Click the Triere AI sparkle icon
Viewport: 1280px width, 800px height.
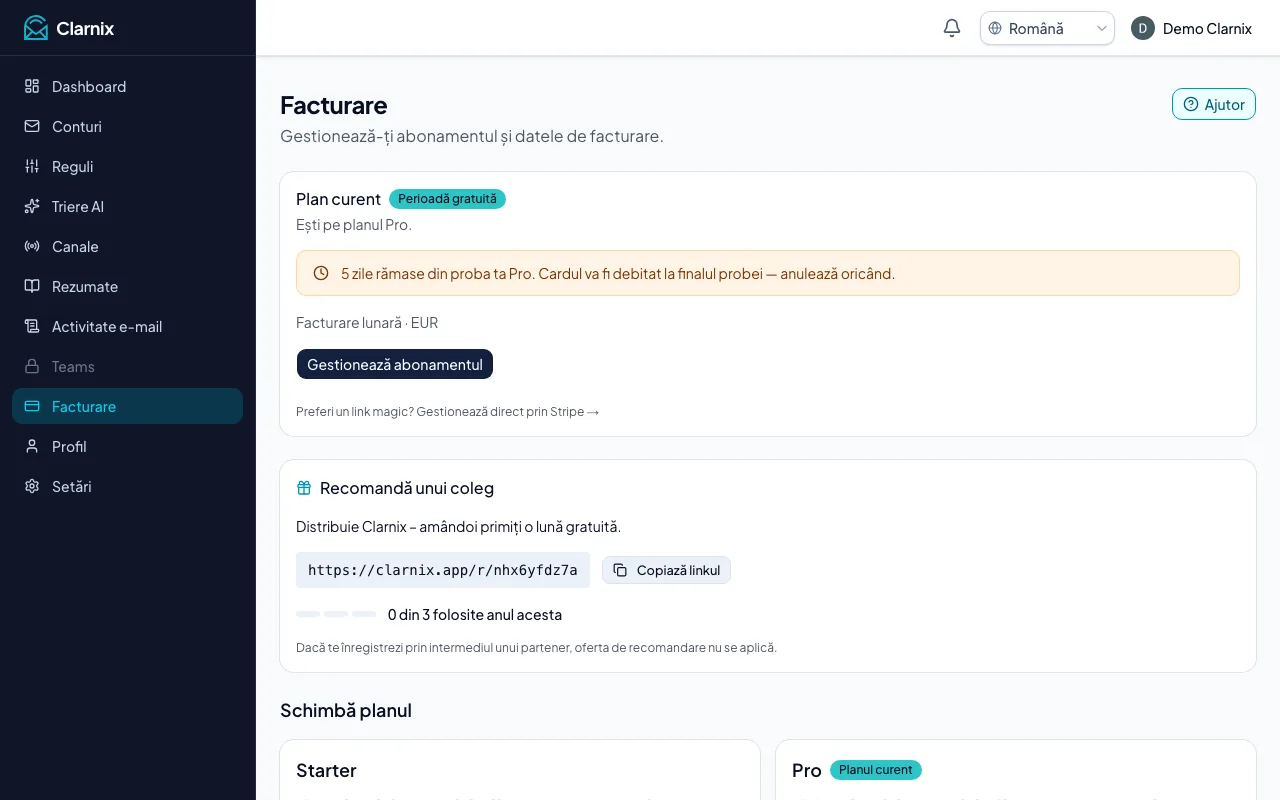32,206
